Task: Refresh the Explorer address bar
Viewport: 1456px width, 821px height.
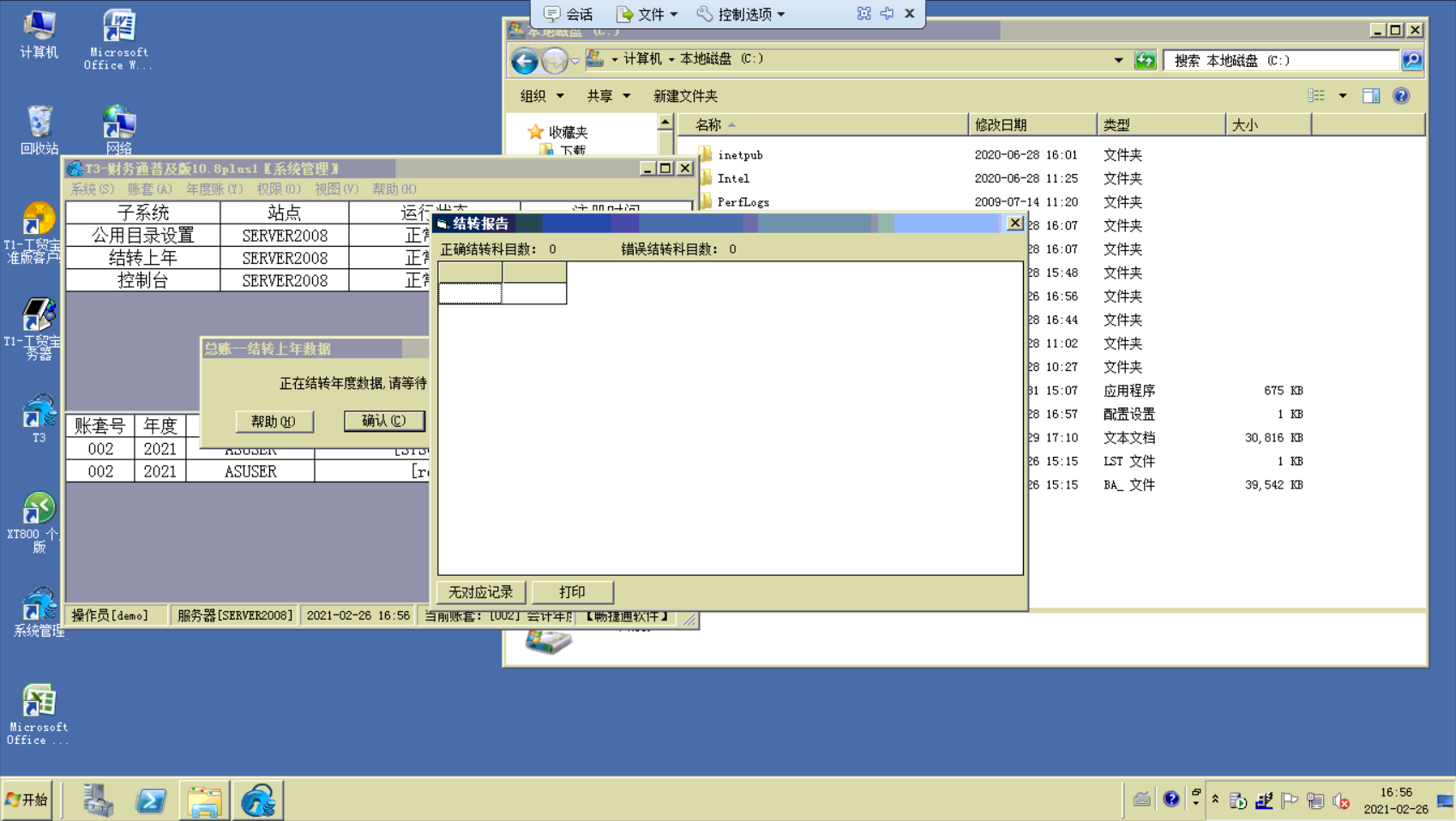Action: tap(1145, 60)
